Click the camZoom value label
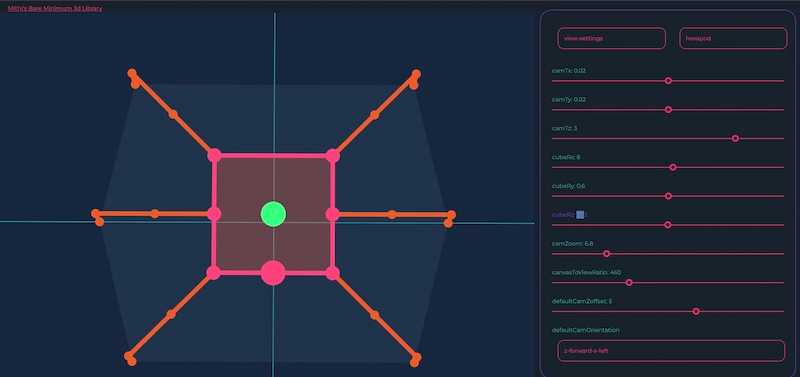Screen dimensions: 800x377 point(572,243)
